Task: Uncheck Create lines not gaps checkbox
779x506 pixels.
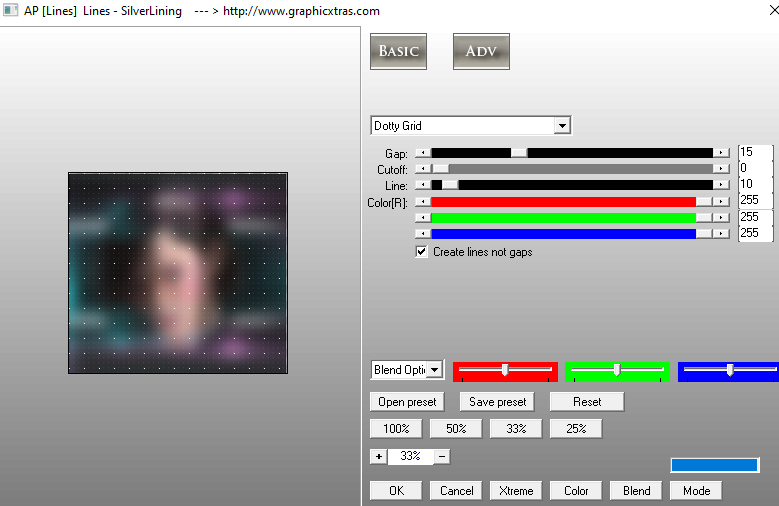Action: [421, 252]
